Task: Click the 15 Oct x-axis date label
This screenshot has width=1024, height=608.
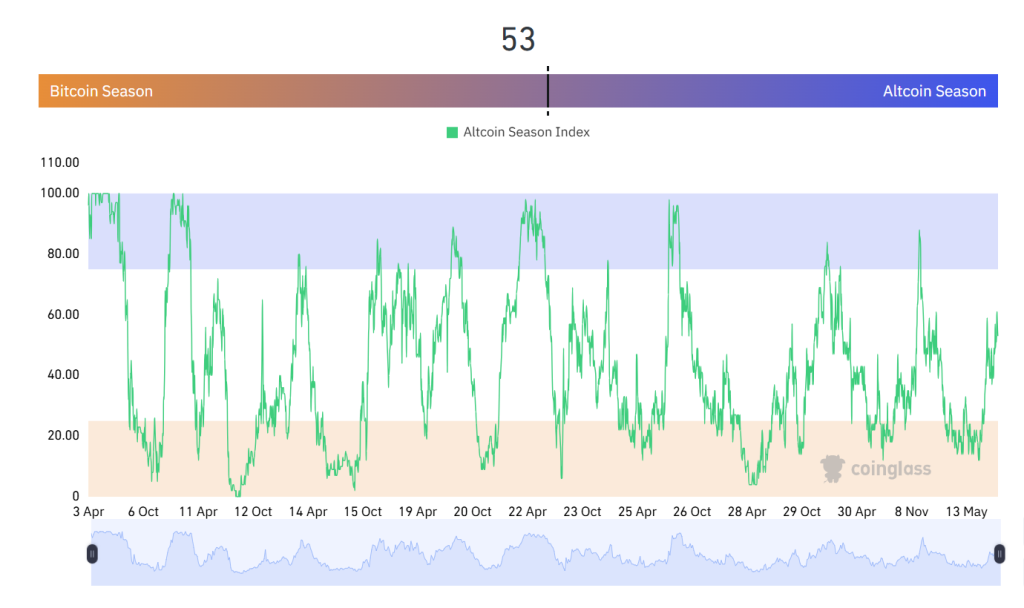Action: (x=363, y=512)
